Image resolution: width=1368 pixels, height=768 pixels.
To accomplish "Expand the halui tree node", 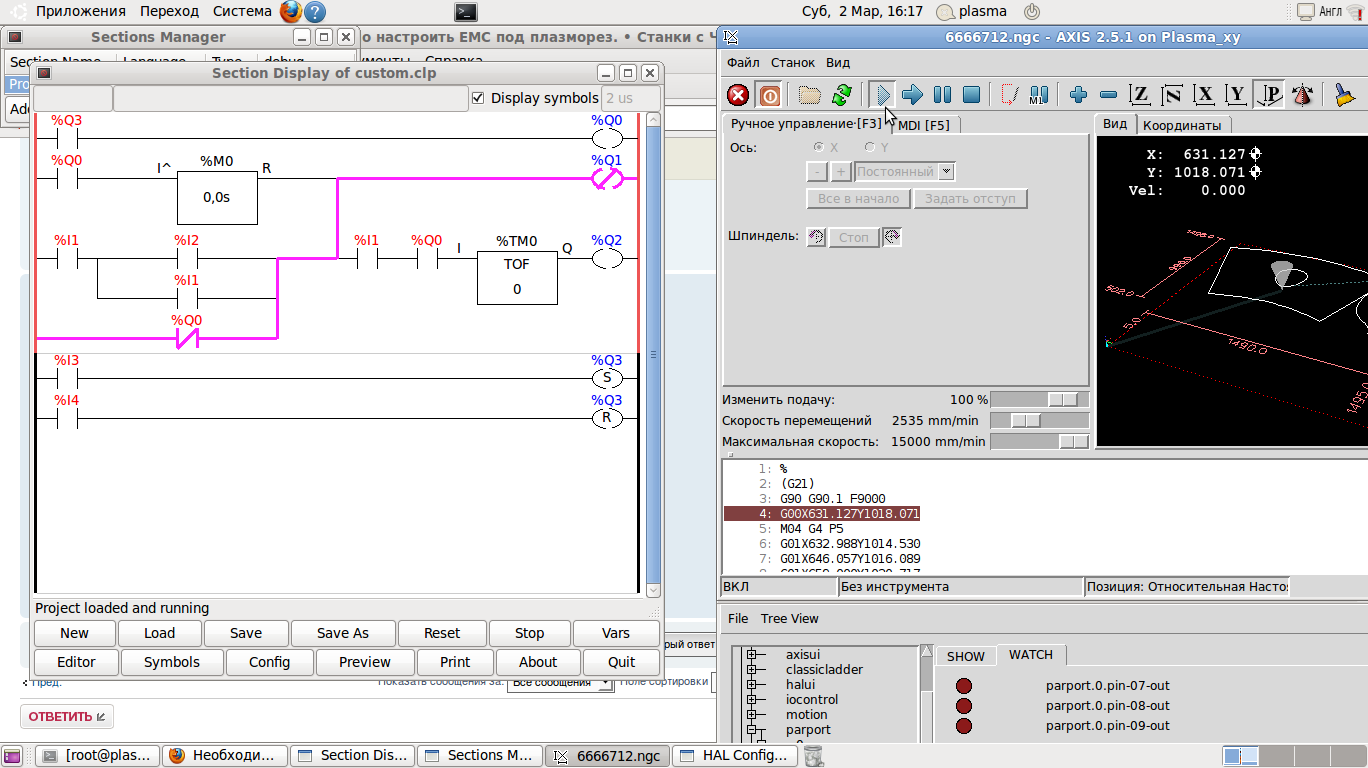I will [752, 685].
